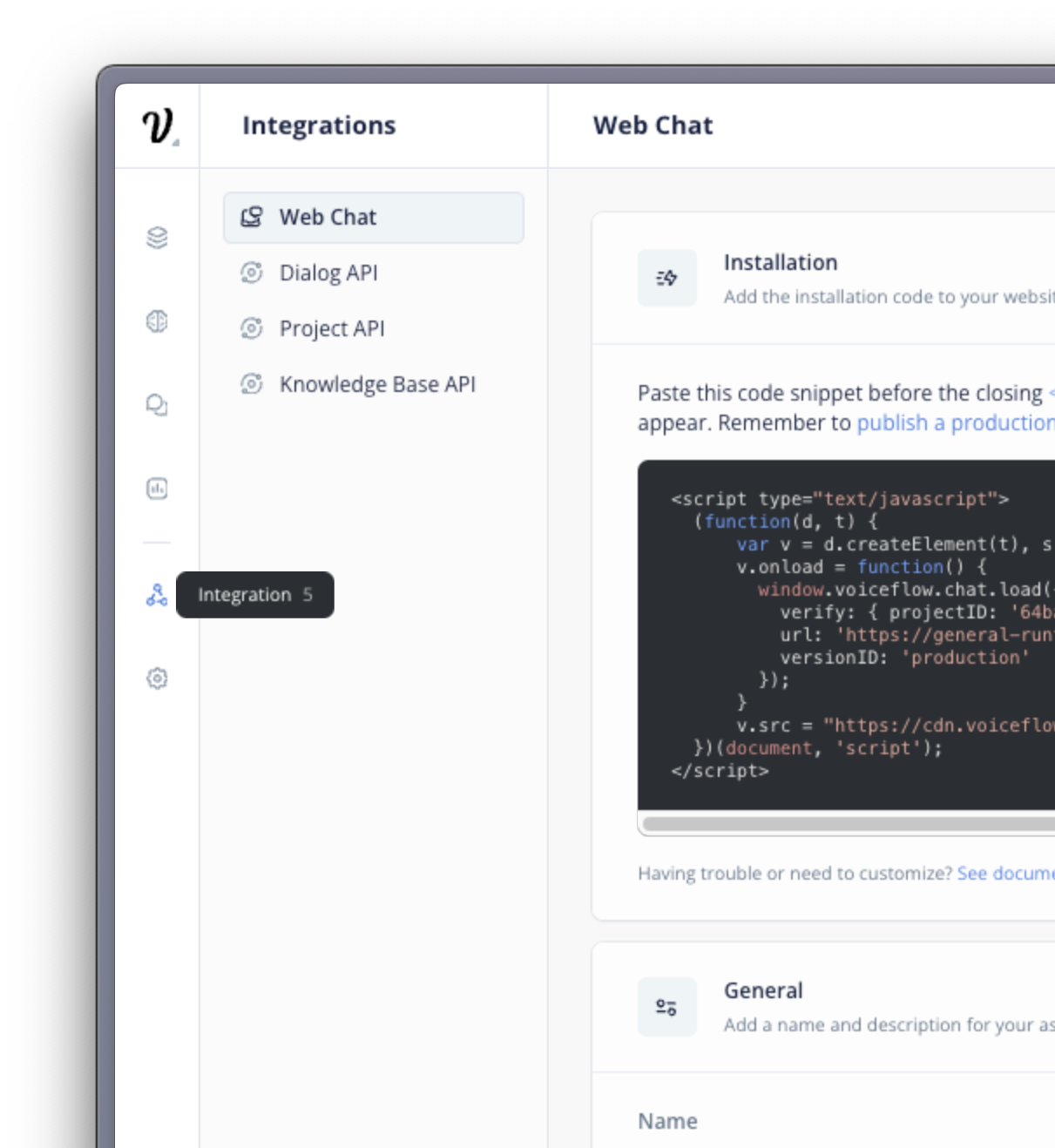
Task: Open the Transcripts chat bubbles icon
Action: click(156, 406)
